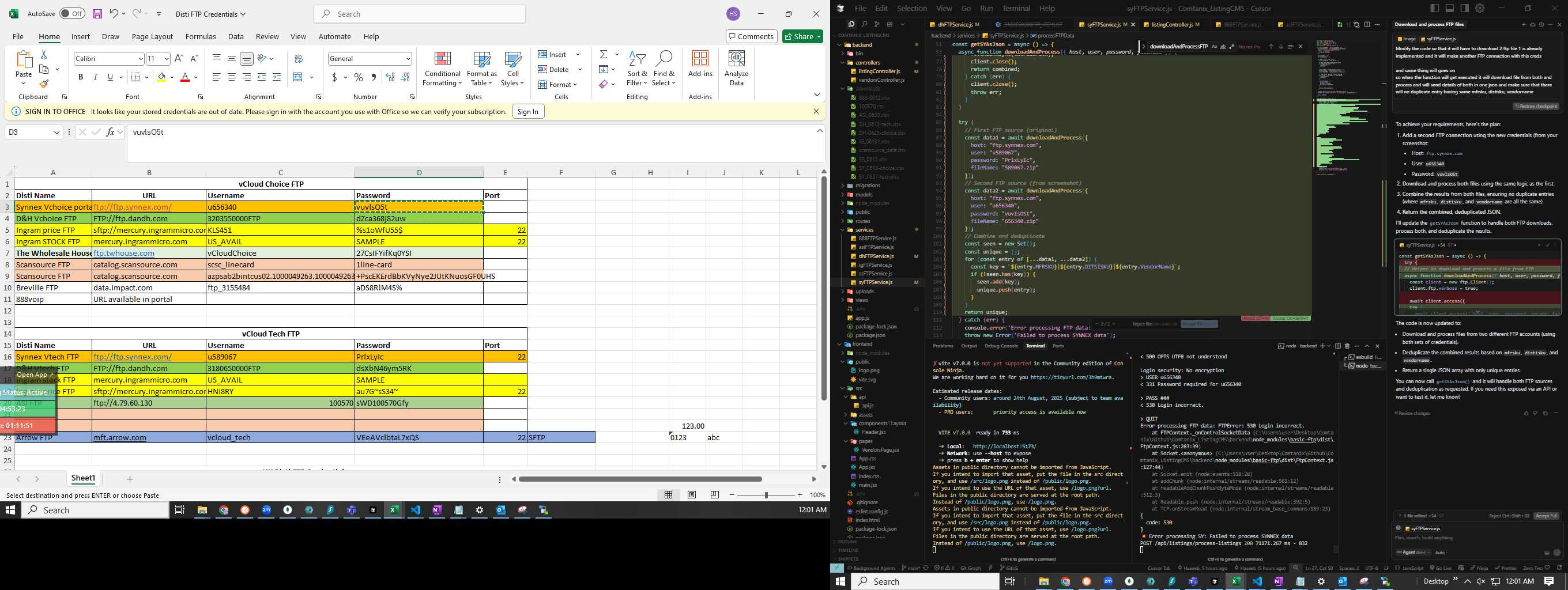1568x590 pixels.
Task: Switch to Page Layout view in Excel status bar
Action: [692, 494]
